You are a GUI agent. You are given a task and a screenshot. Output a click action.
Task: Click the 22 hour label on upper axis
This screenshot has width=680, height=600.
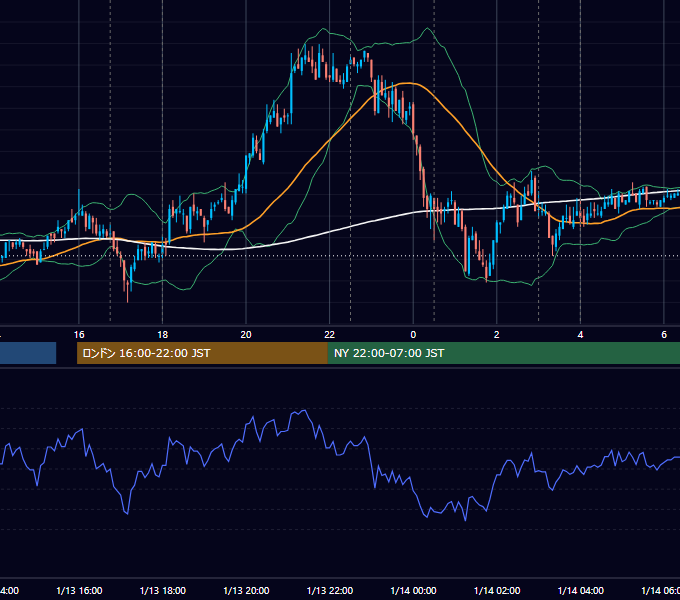tap(330, 335)
